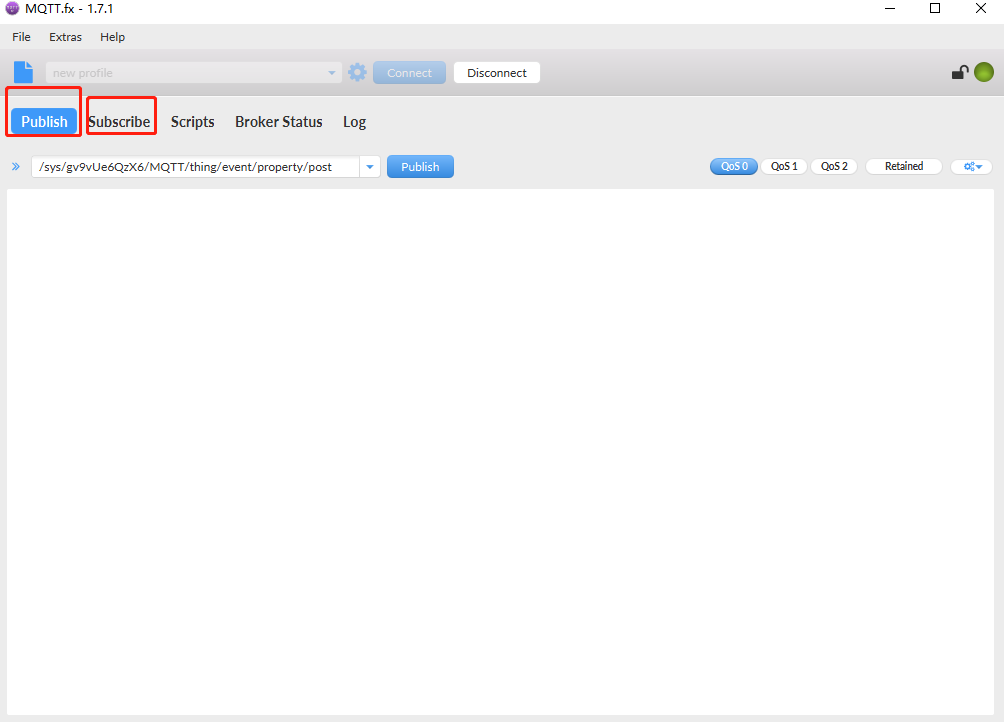This screenshot has height=722, width=1004.
Task: Click the new profile document icon
Action: click(x=24, y=72)
